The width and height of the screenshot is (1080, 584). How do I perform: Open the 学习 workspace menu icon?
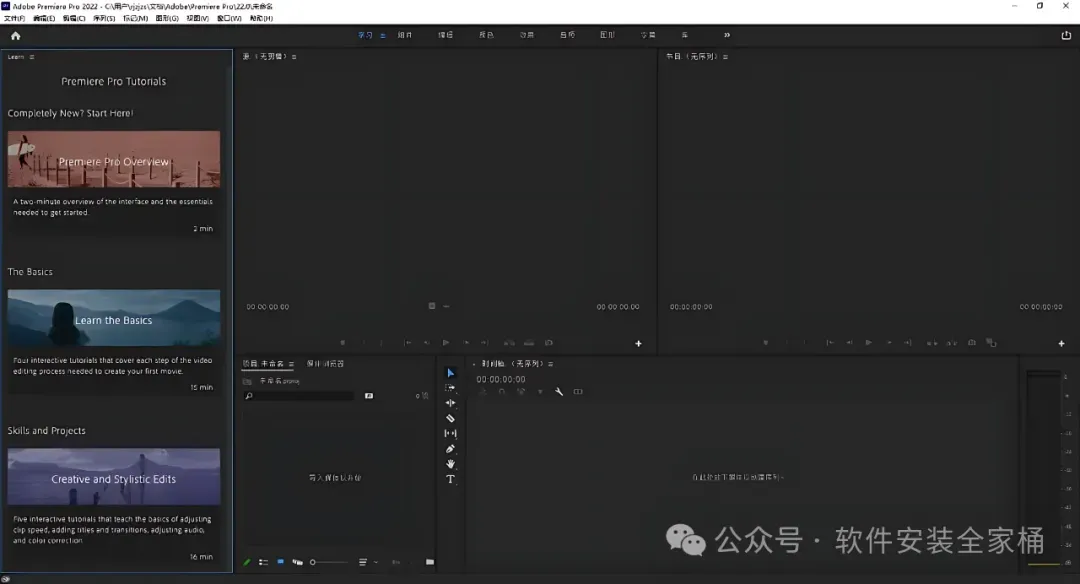pyautogui.click(x=383, y=36)
